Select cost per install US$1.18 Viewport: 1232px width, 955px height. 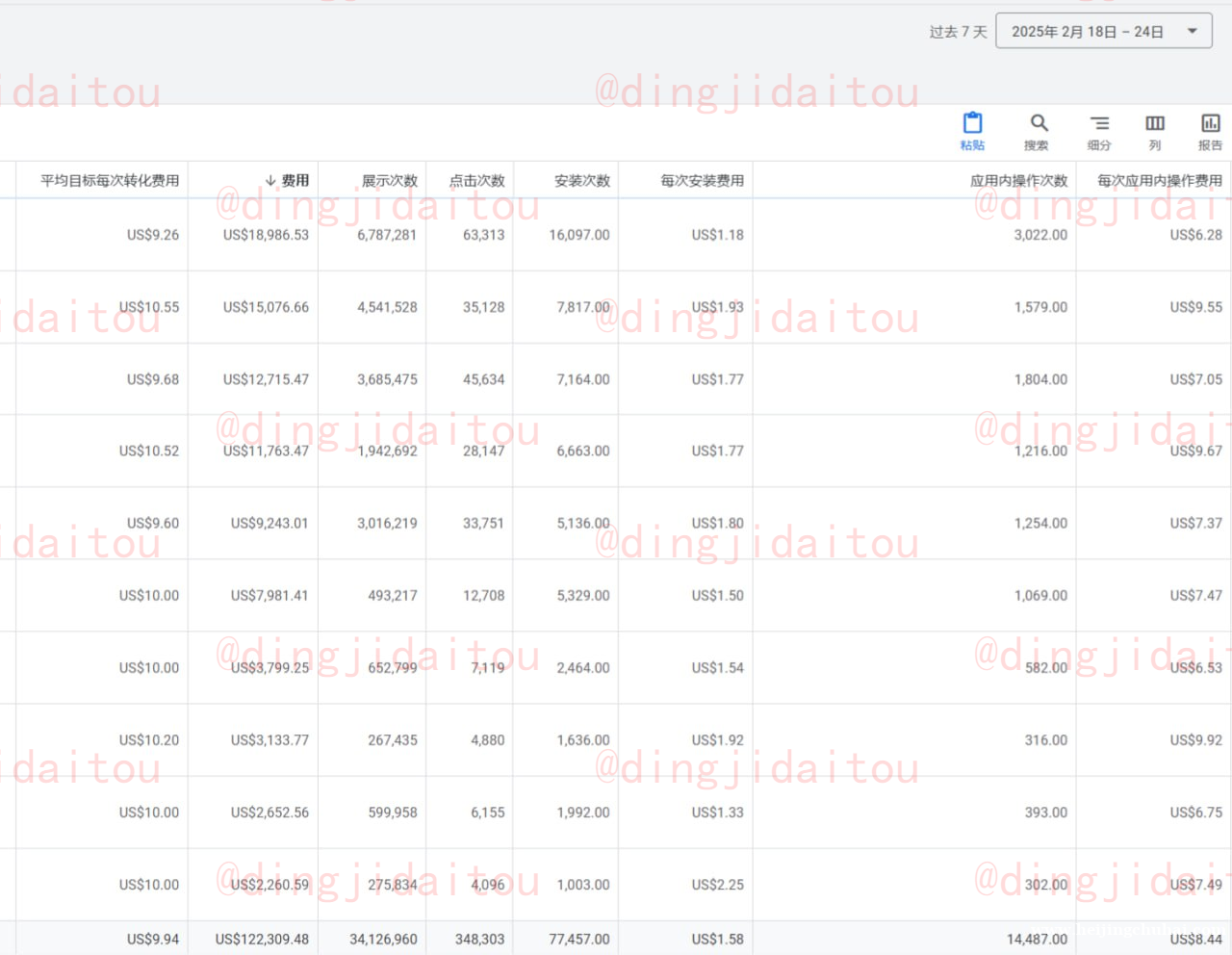click(x=717, y=235)
